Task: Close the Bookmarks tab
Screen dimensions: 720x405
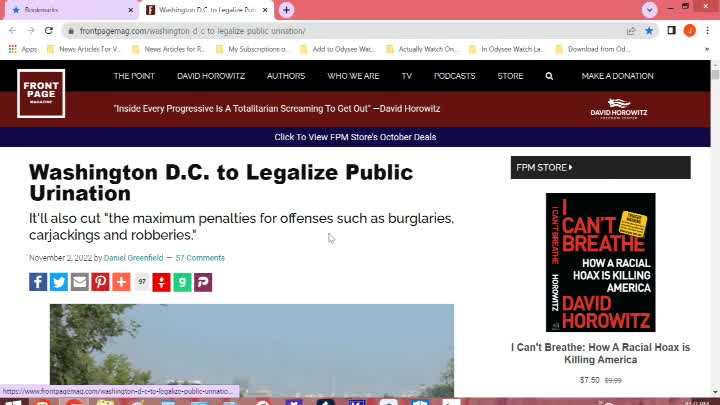Action: tap(130, 10)
